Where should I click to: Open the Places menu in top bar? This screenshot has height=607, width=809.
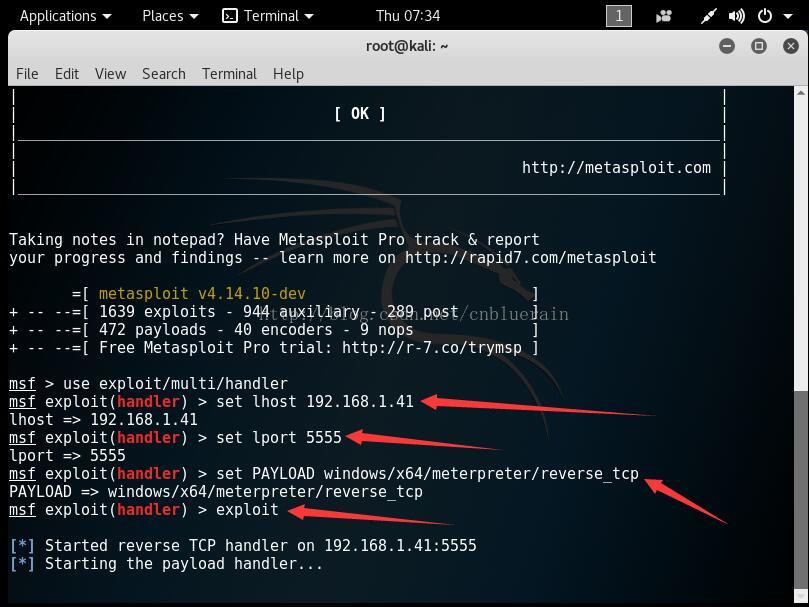pyautogui.click(x=170, y=16)
